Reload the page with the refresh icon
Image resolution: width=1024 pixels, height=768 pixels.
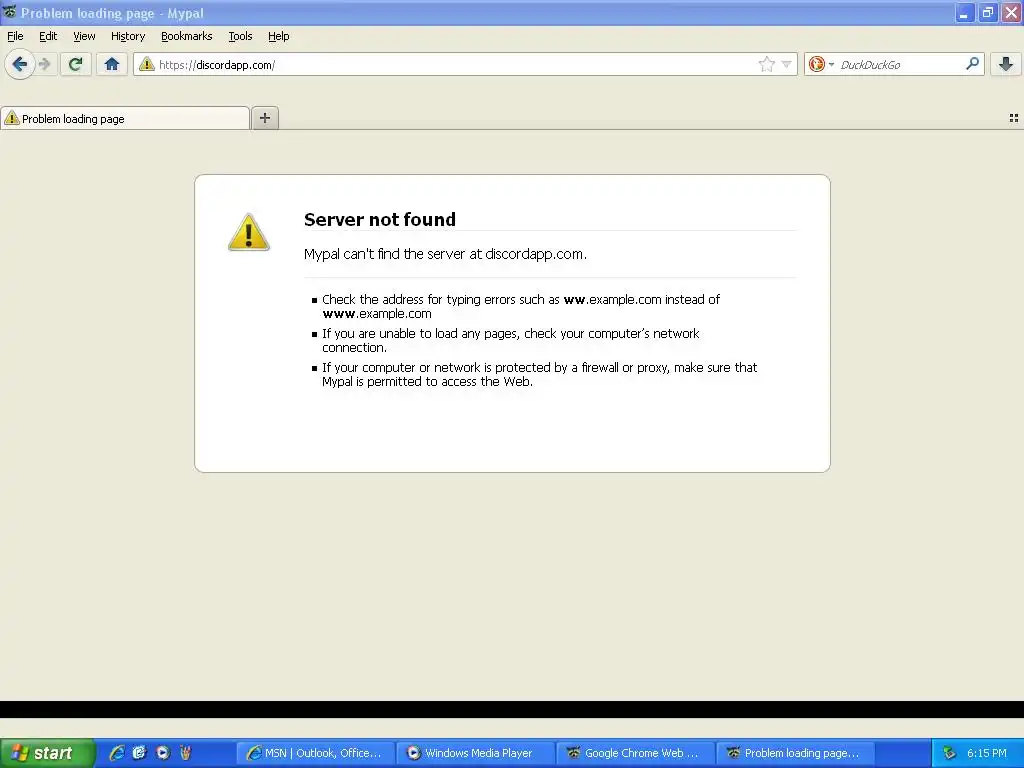point(76,64)
